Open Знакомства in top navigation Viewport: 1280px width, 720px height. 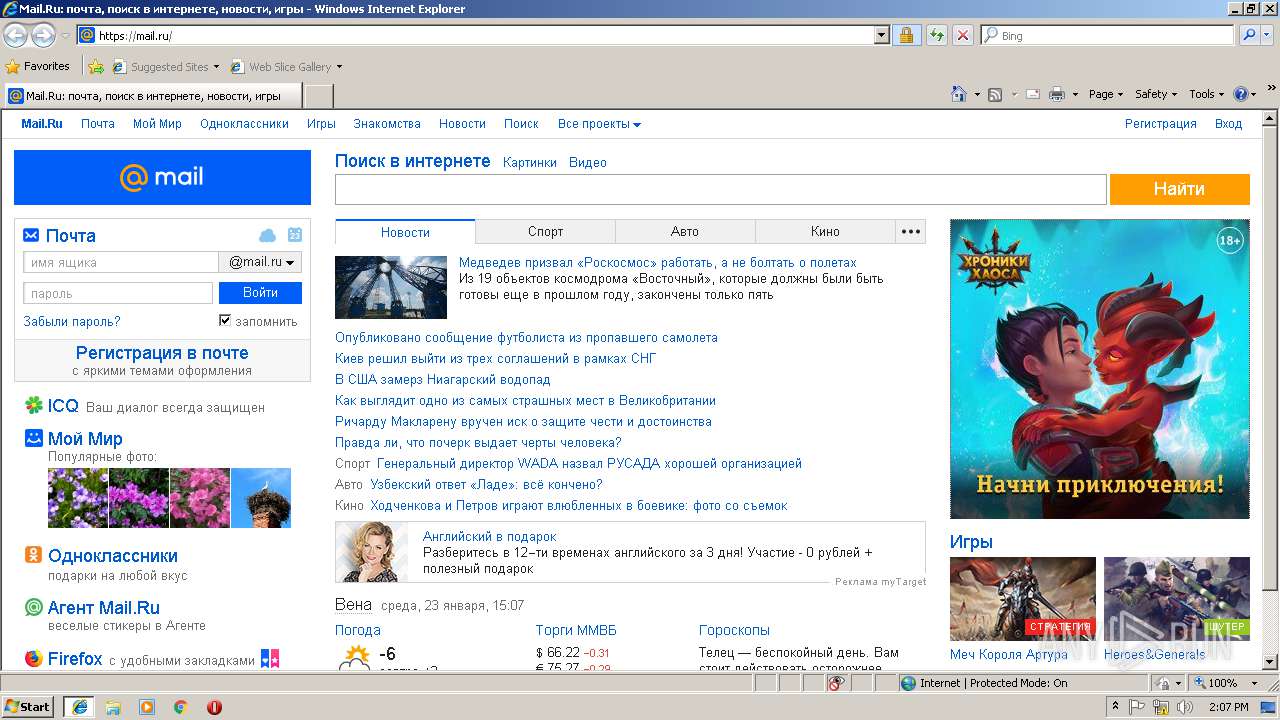coord(387,124)
